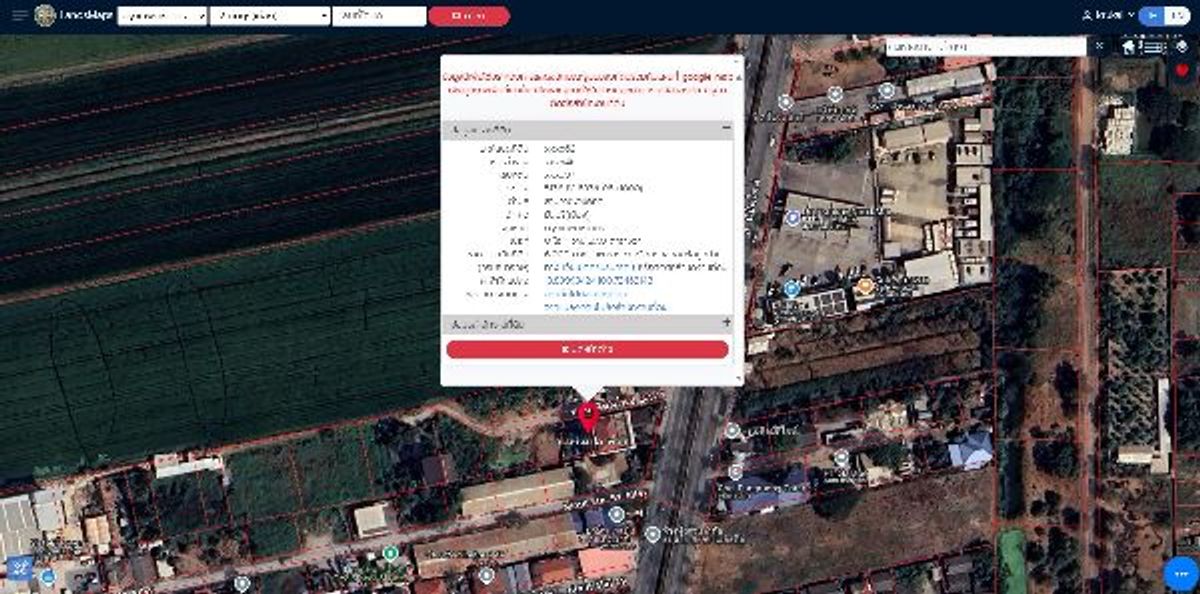Open the first dropdown in the header
Image resolution: width=1200 pixels, height=594 pixels.
pos(163,16)
